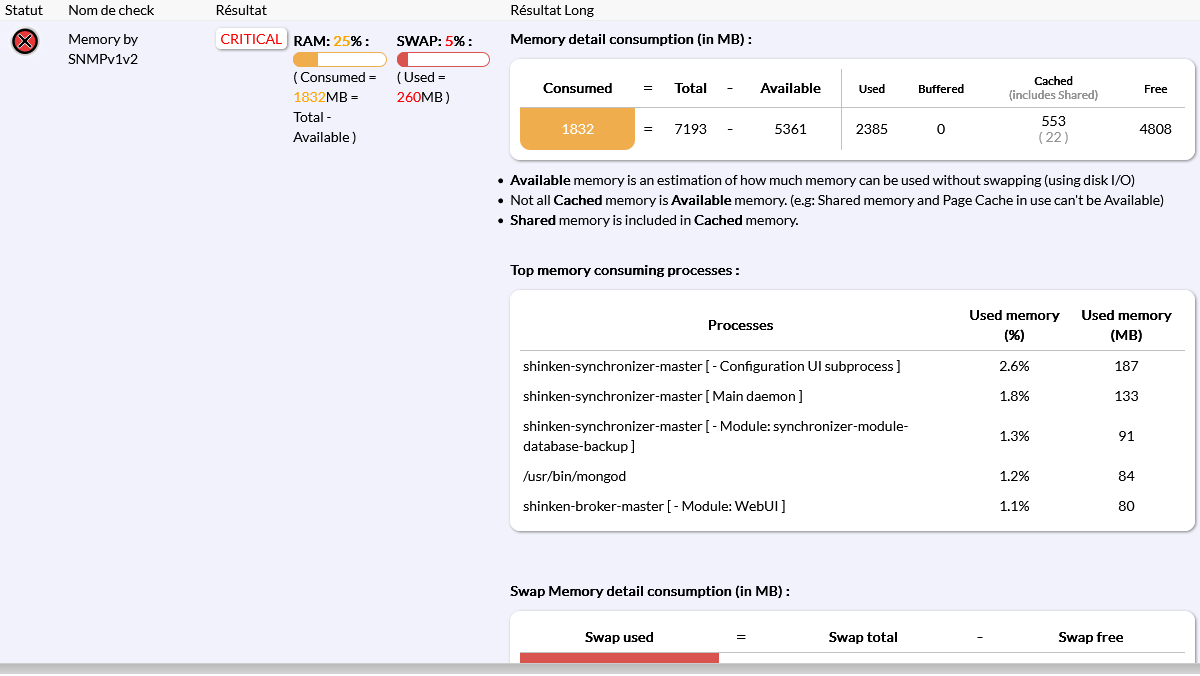Click the red Swap used bar
This screenshot has height=676, width=1200.
click(x=619, y=657)
